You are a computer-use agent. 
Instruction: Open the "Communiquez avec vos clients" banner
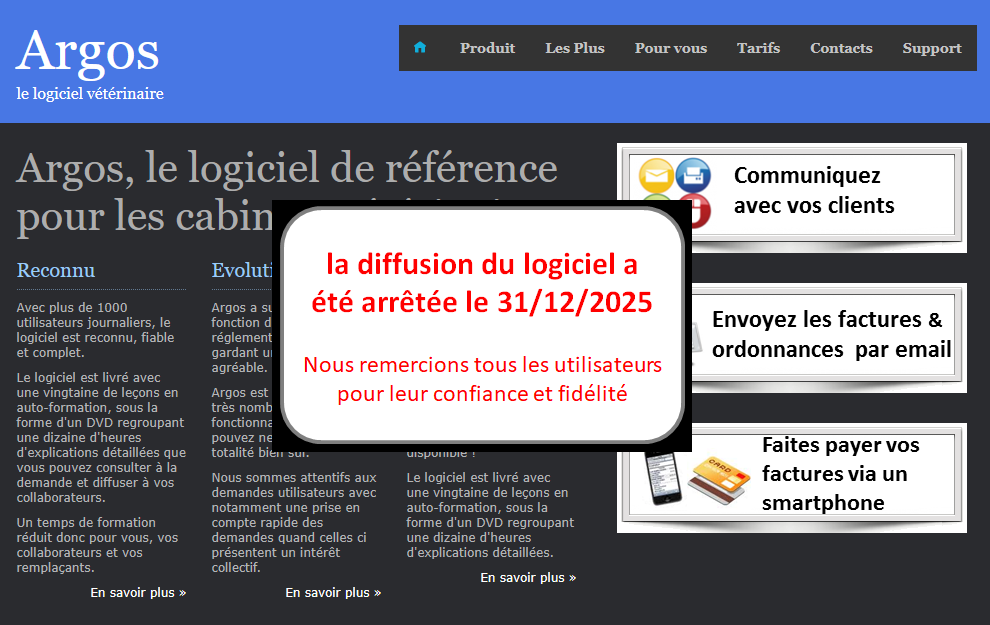tap(813, 191)
